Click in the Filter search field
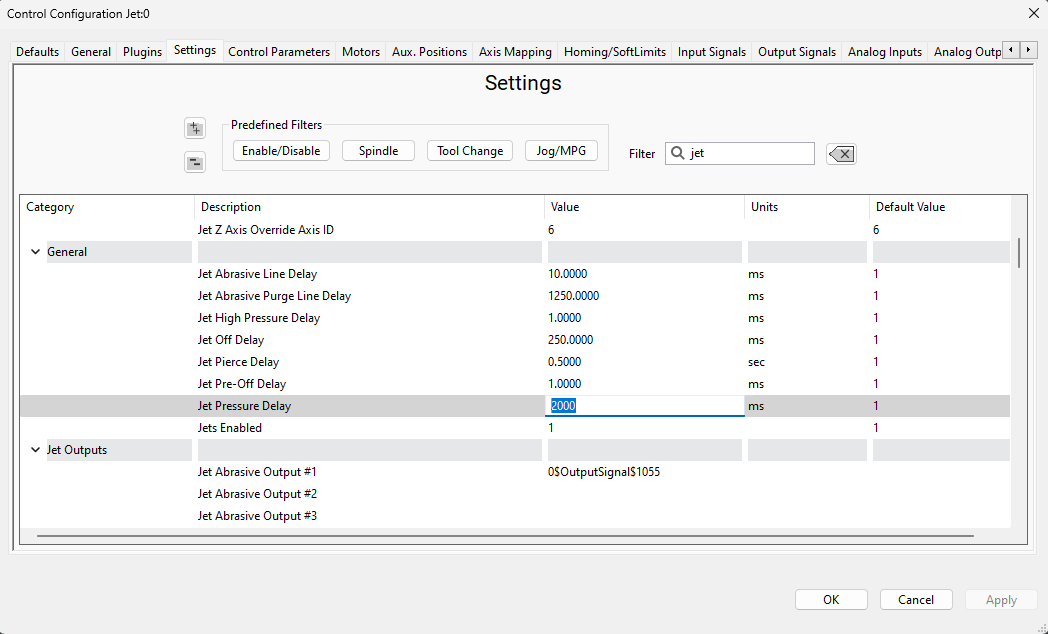Screen dimensions: 1048x634 click(x=750, y=153)
